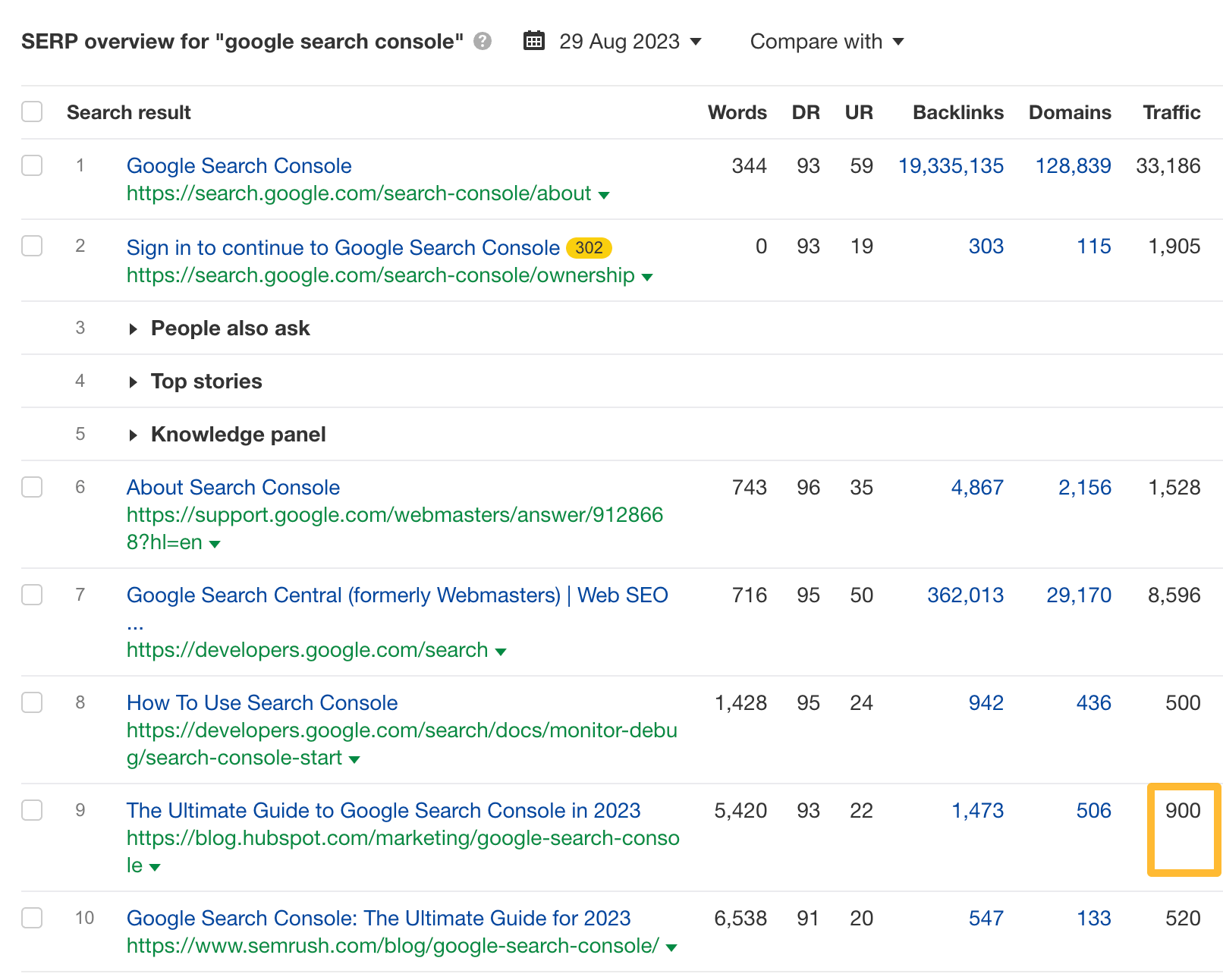Click the Google Search Console result title
This screenshot has height=980, width=1223.
239,165
